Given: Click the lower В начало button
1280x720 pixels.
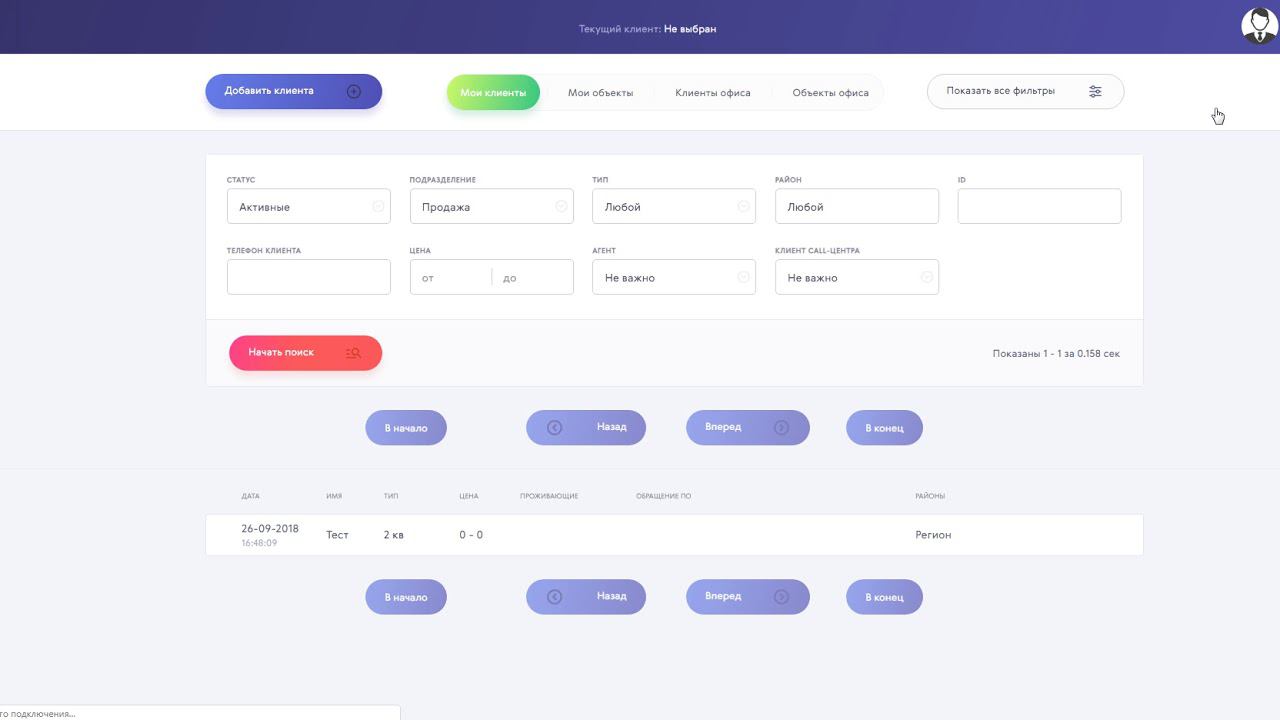Looking at the screenshot, I should (406, 597).
